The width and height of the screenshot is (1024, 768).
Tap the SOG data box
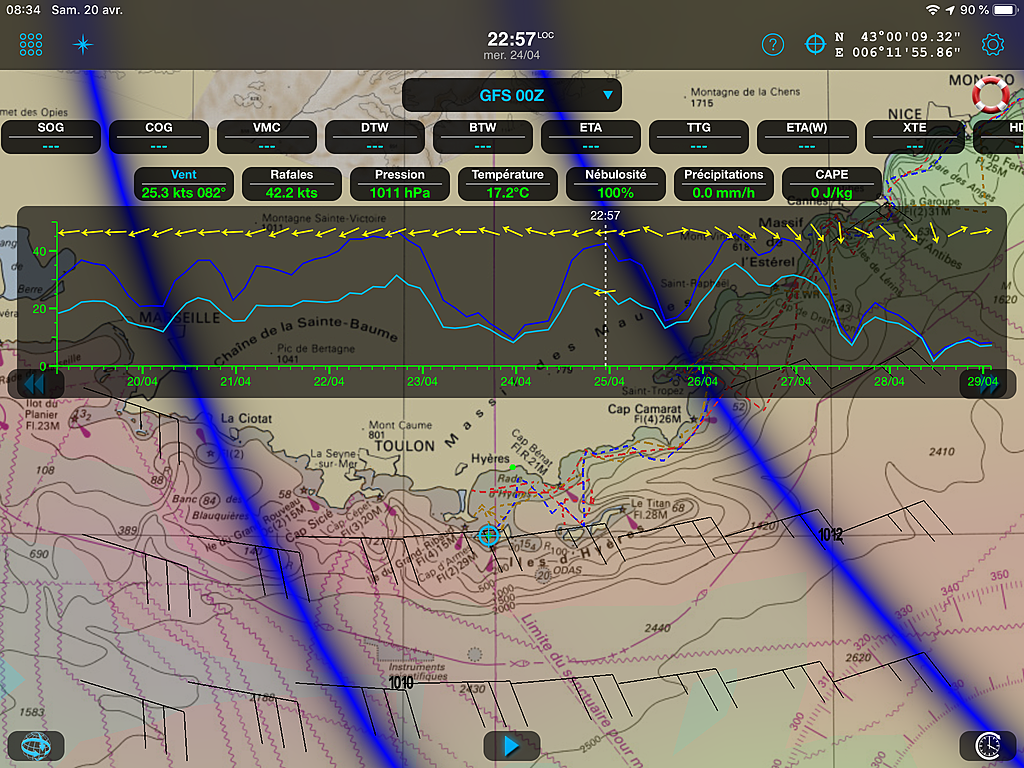51,136
